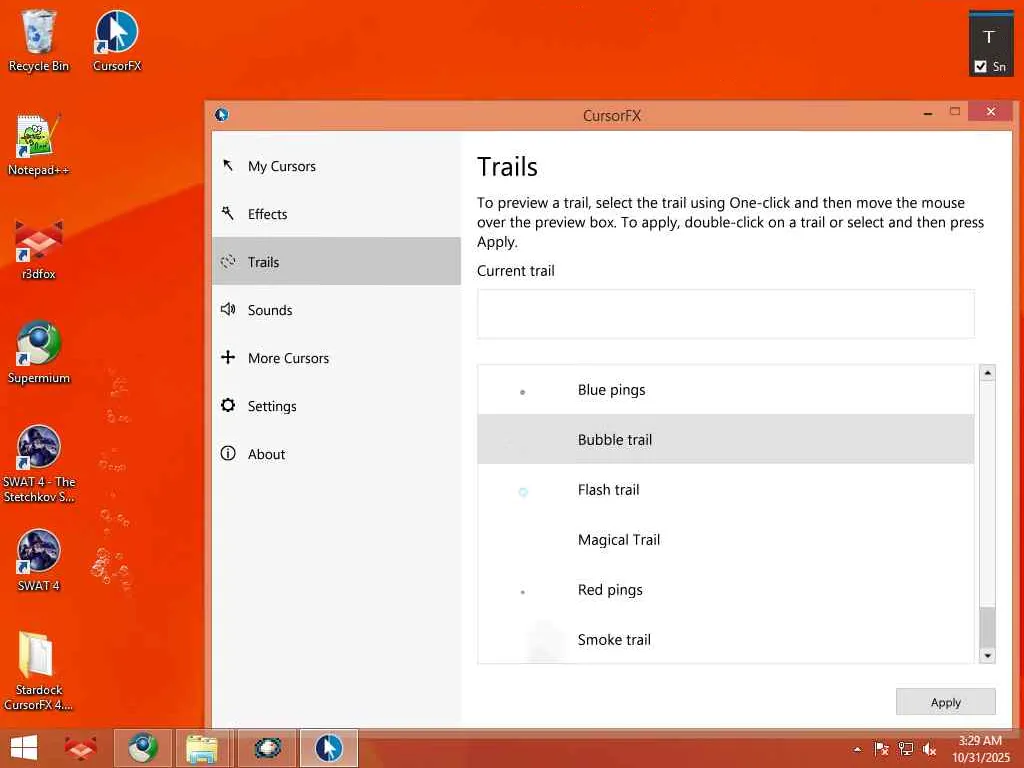Open the Action Center flag icon
Screen dimensions: 1024x768
coord(881,749)
